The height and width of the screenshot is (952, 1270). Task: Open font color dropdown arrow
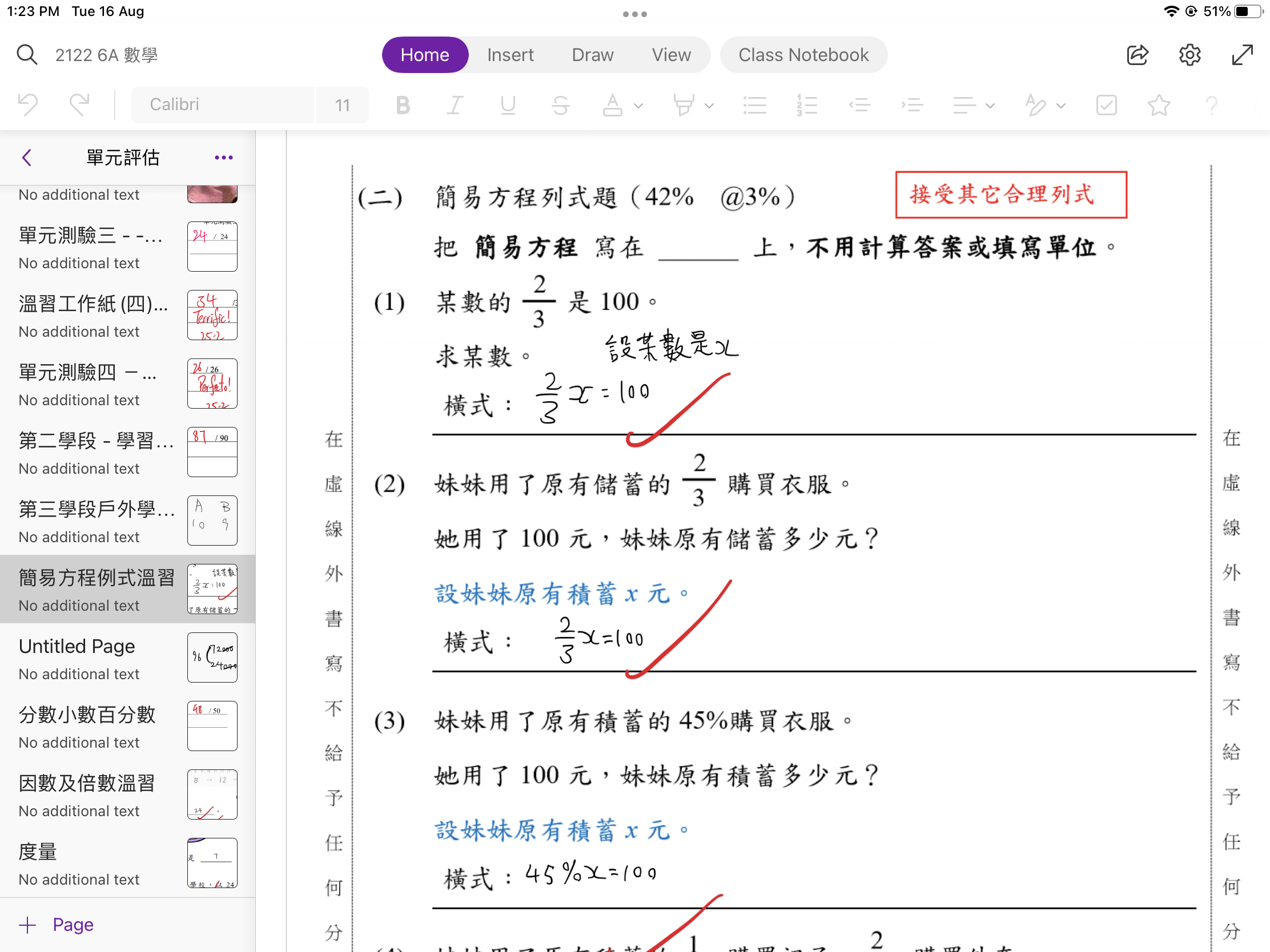[x=638, y=106]
